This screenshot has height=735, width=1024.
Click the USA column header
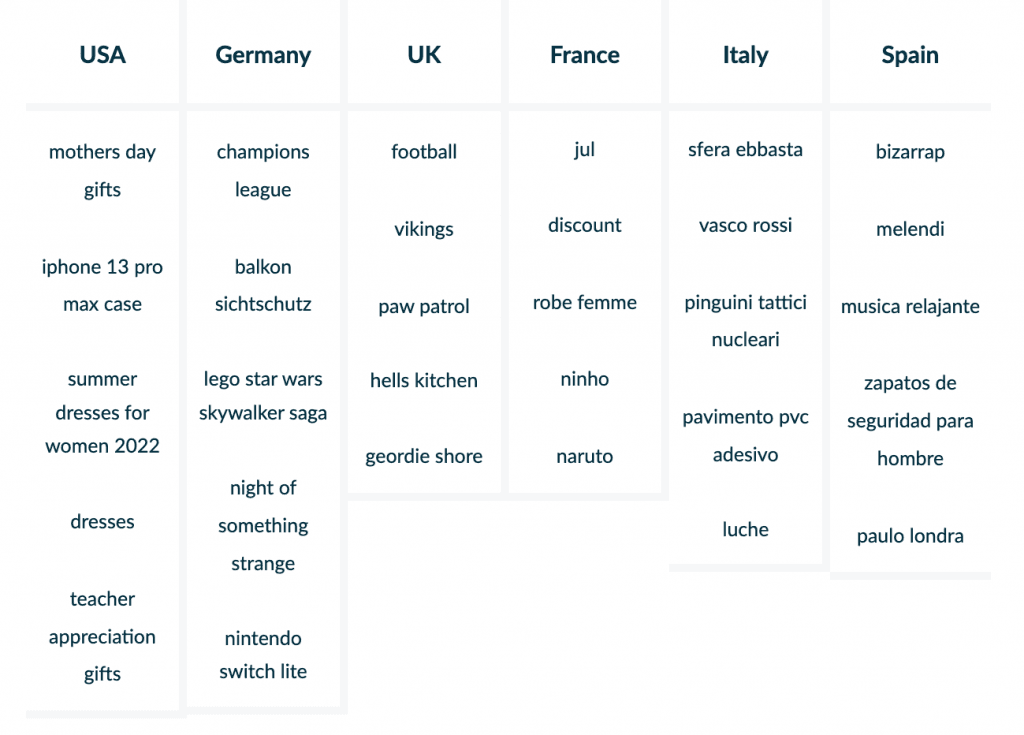point(102,55)
